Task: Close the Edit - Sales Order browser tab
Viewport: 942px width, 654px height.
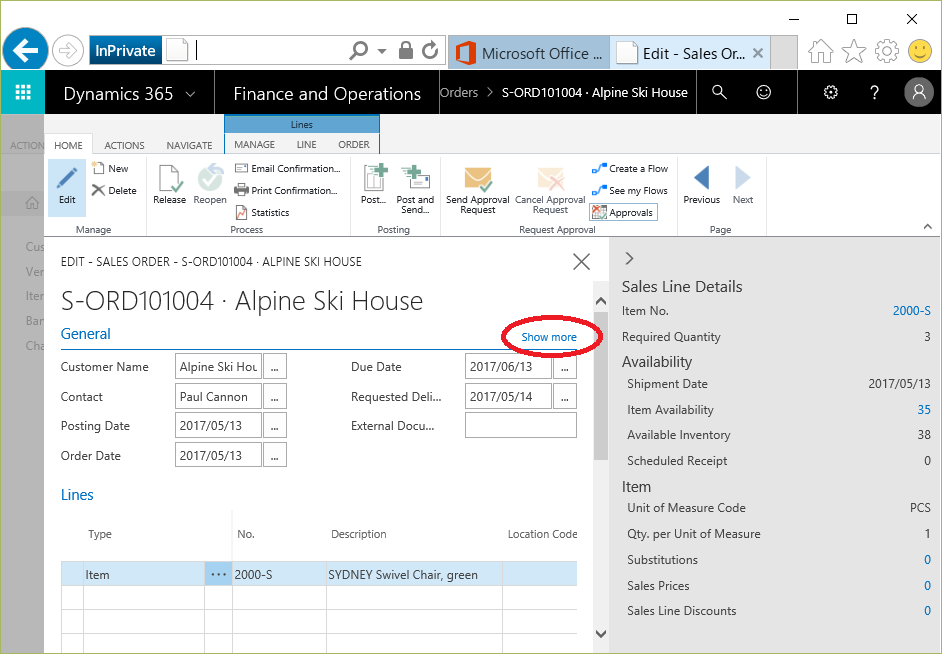Action: pyautogui.click(x=758, y=53)
